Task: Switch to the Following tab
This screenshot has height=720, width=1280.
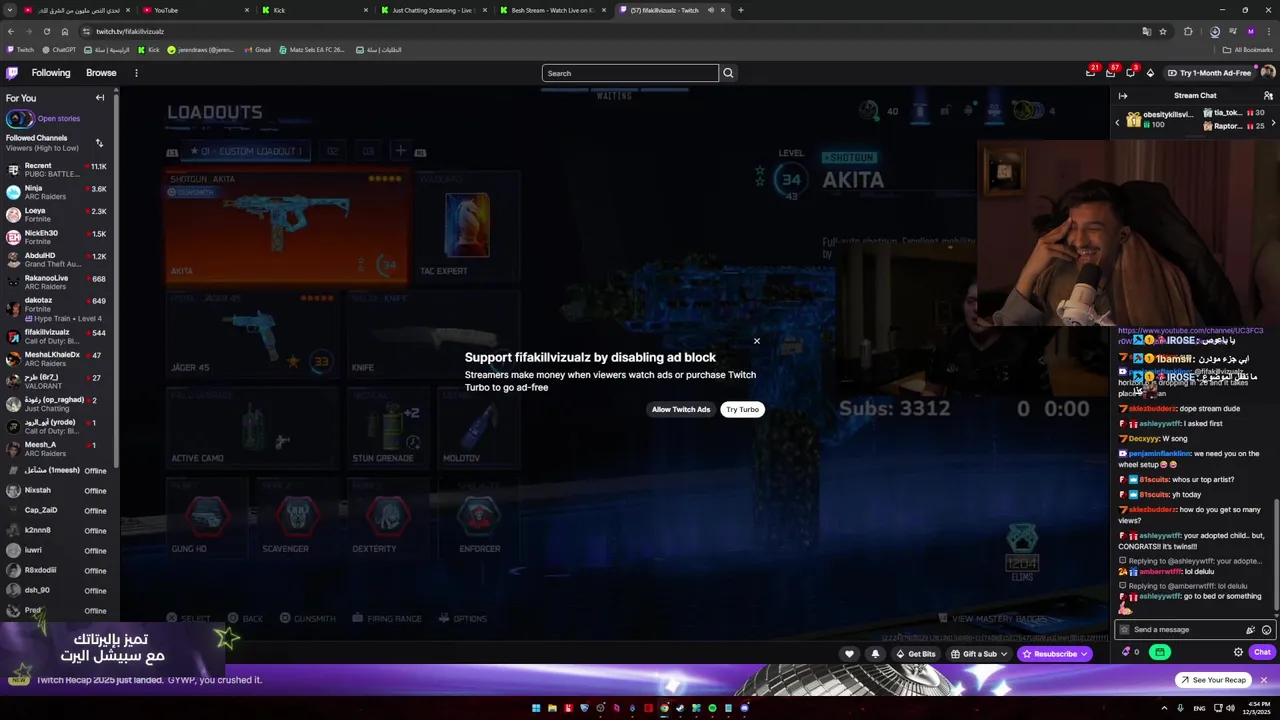Action: [x=51, y=73]
